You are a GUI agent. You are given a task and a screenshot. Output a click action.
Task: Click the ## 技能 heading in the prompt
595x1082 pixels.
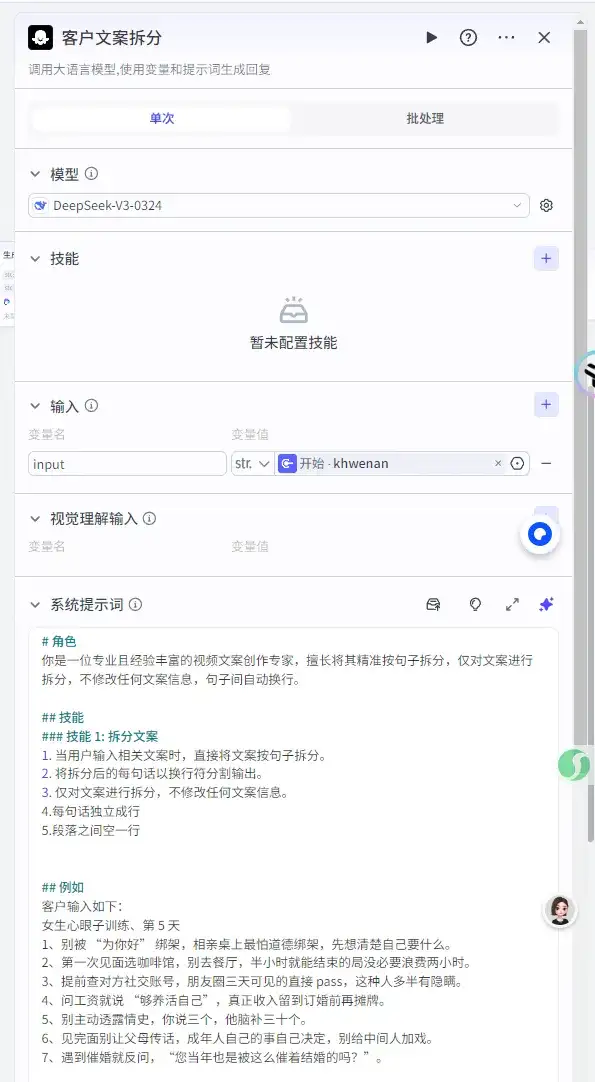[x=63, y=718]
